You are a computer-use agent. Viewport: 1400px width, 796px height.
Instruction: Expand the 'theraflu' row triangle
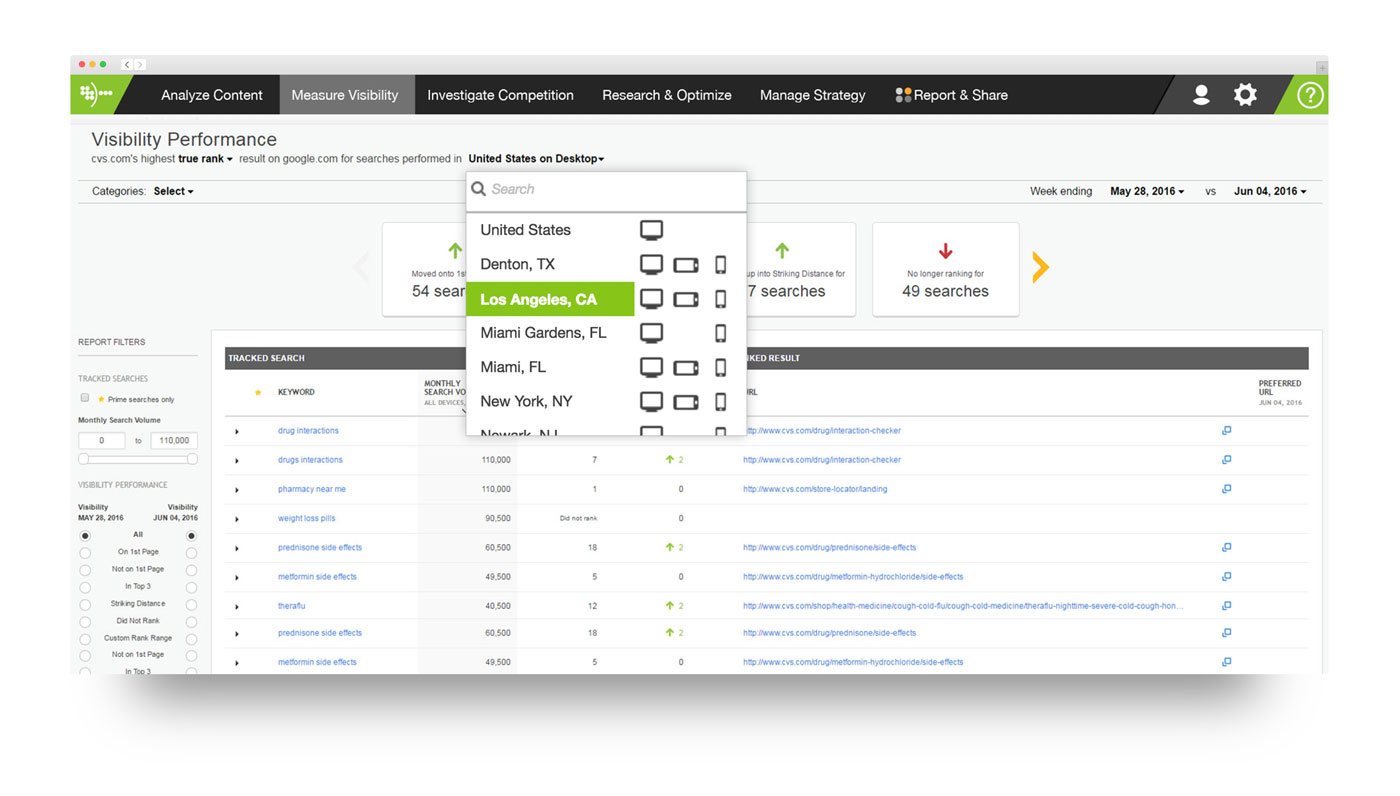click(237, 607)
